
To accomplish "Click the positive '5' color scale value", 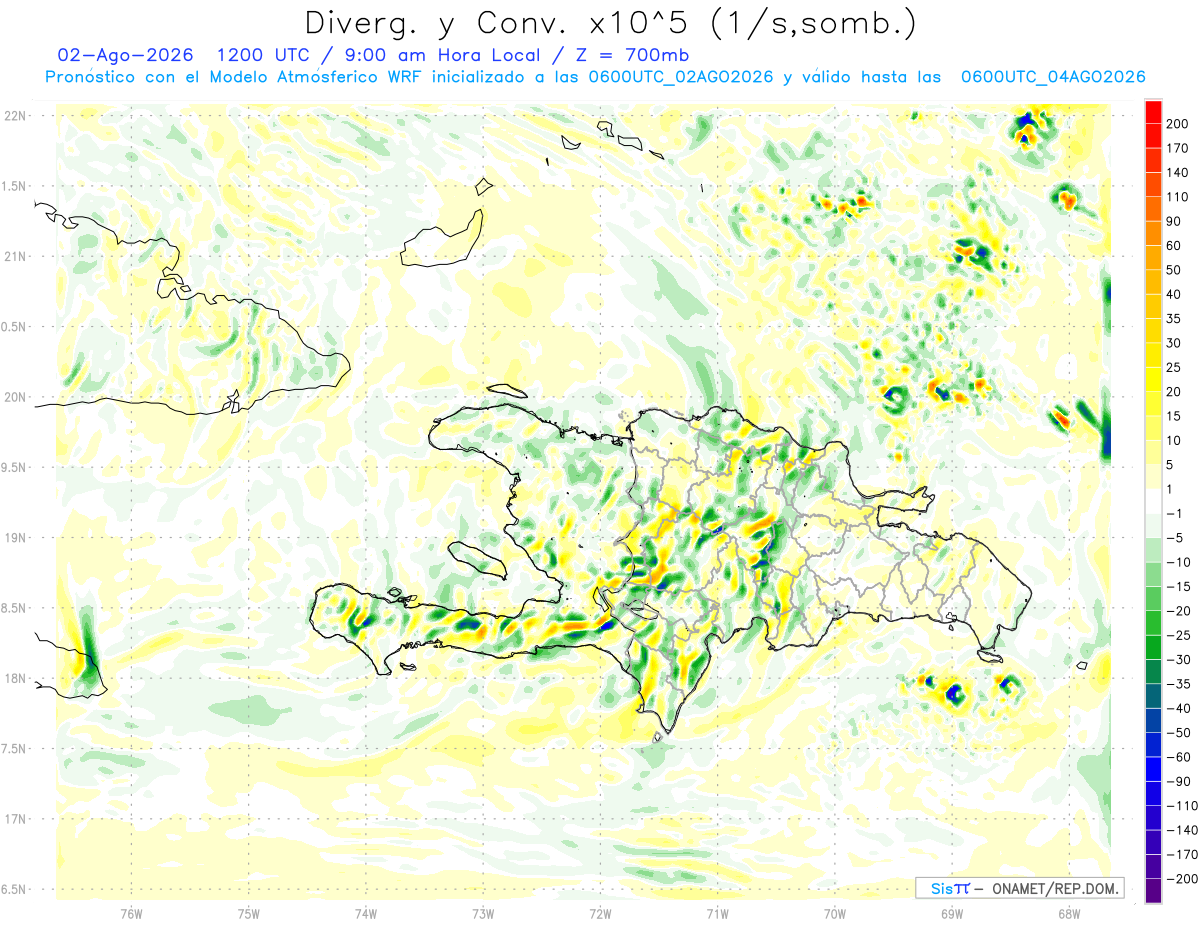I will 1170,465.
